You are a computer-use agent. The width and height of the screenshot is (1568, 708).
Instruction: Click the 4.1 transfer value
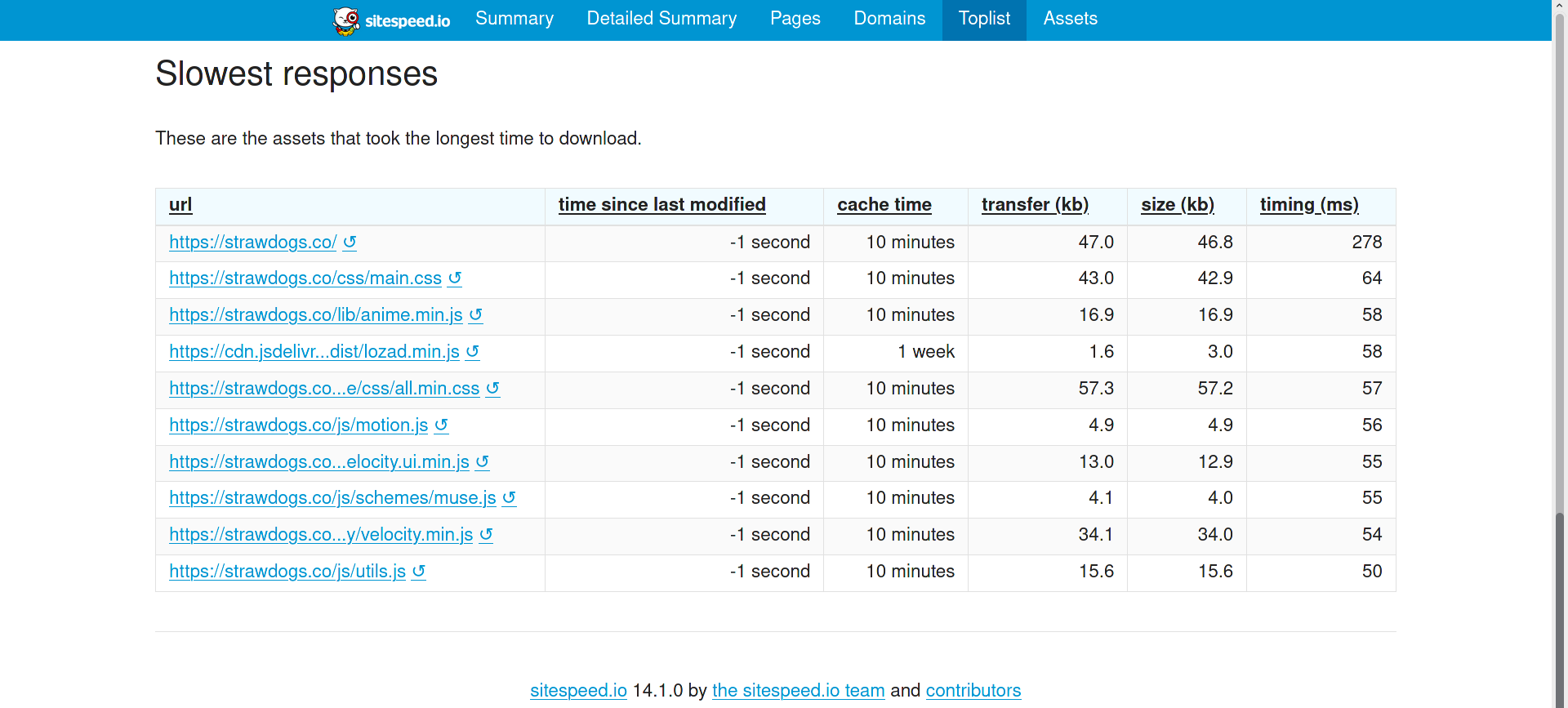point(1101,497)
